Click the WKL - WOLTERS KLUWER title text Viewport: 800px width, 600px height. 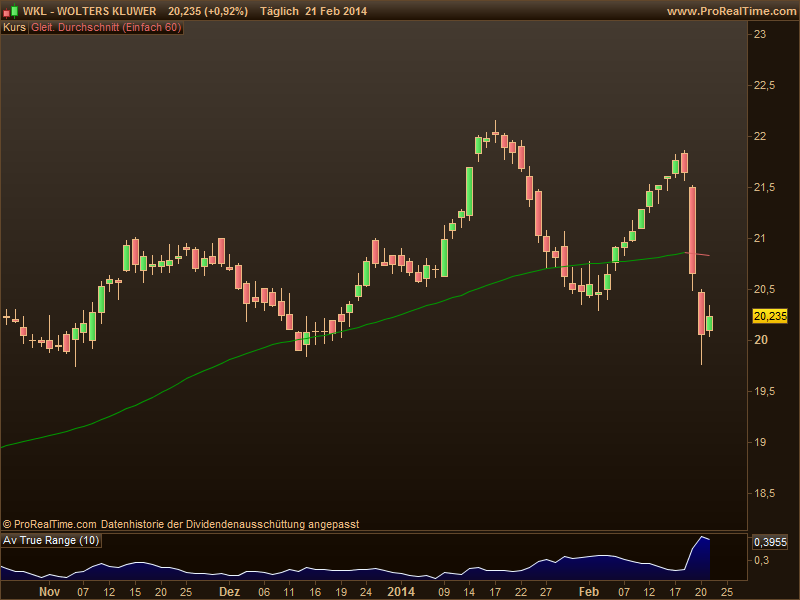click(89, 11)
